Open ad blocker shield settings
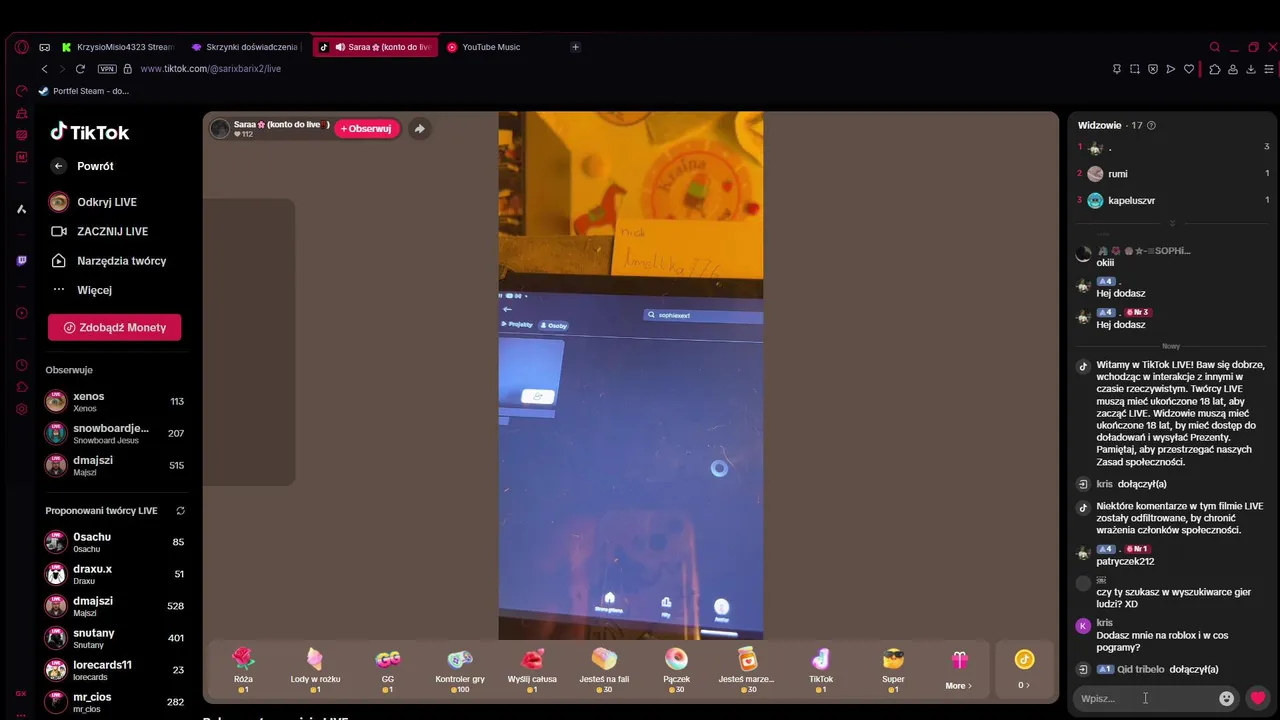 pyautogui.click(x=1153, y=69)
